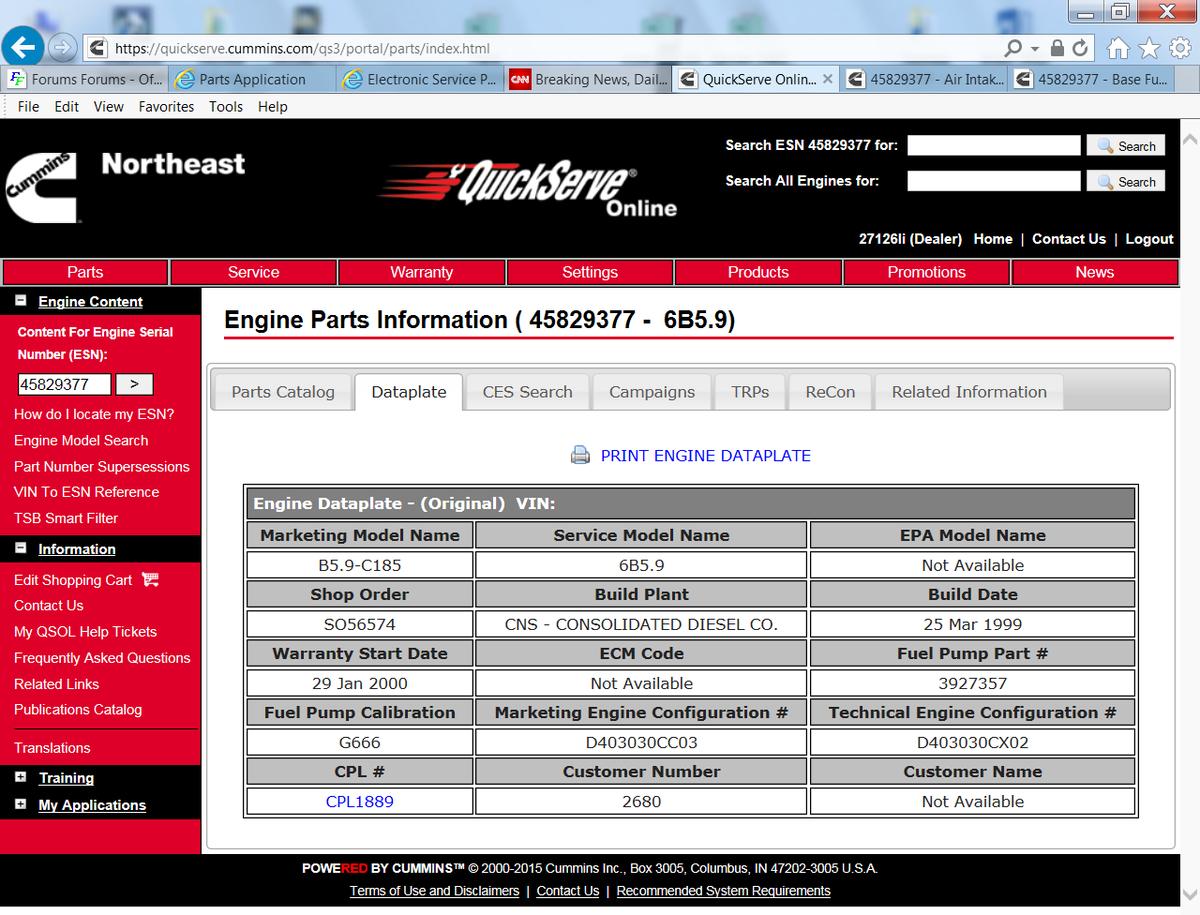The image size is (1200, 915).
Task: Switch to Breaking News browser tab
Action: (589, 79)
